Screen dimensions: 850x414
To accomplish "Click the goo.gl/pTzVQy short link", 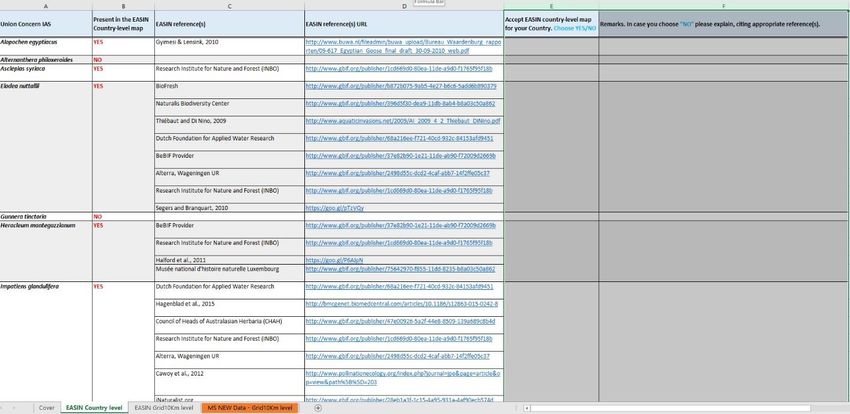I will coord(330,208).
